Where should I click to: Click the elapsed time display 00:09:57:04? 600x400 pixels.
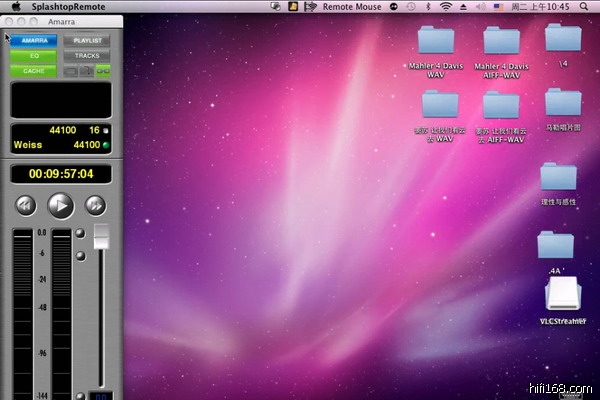[61, 173]
